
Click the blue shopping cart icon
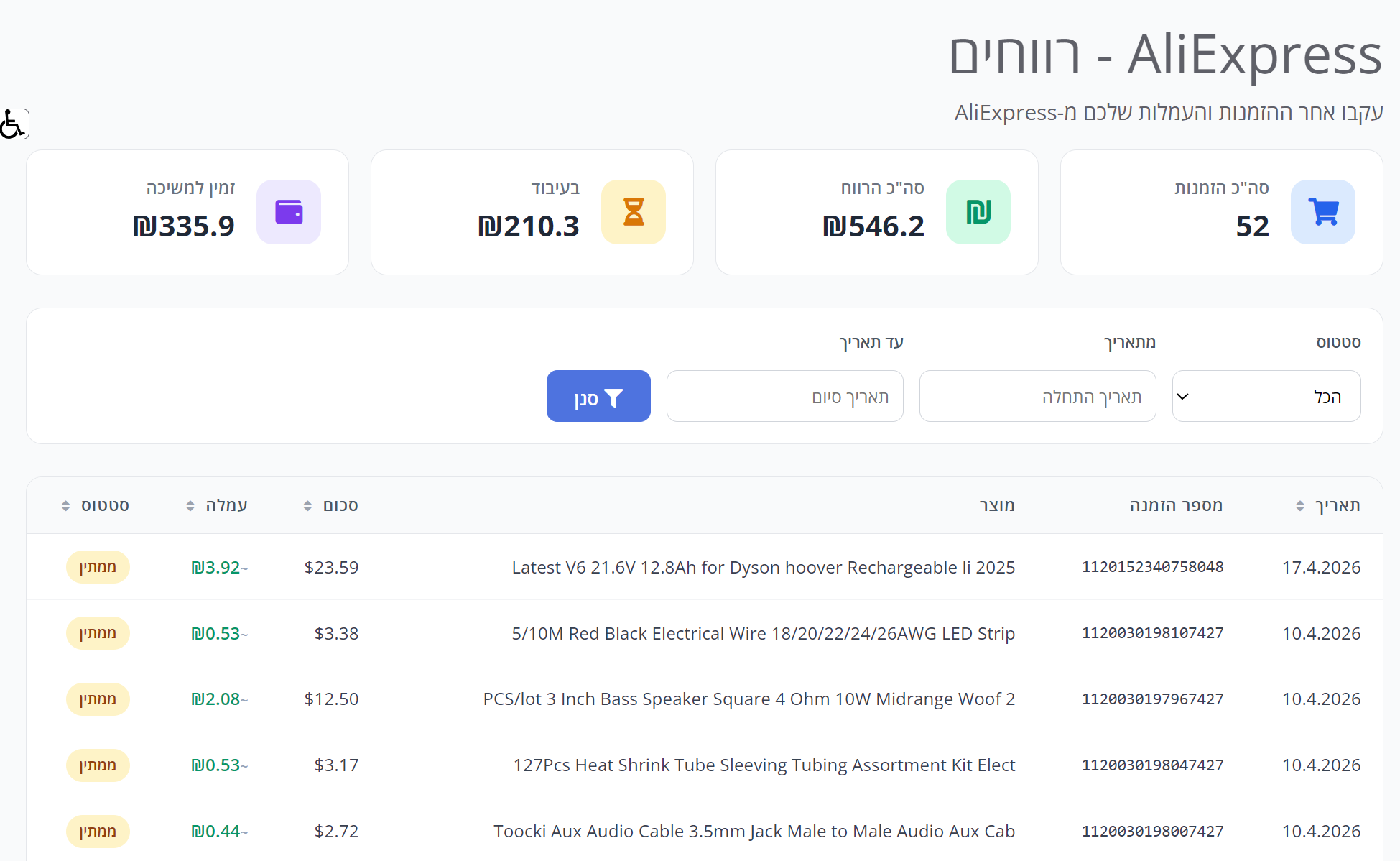1322,212
